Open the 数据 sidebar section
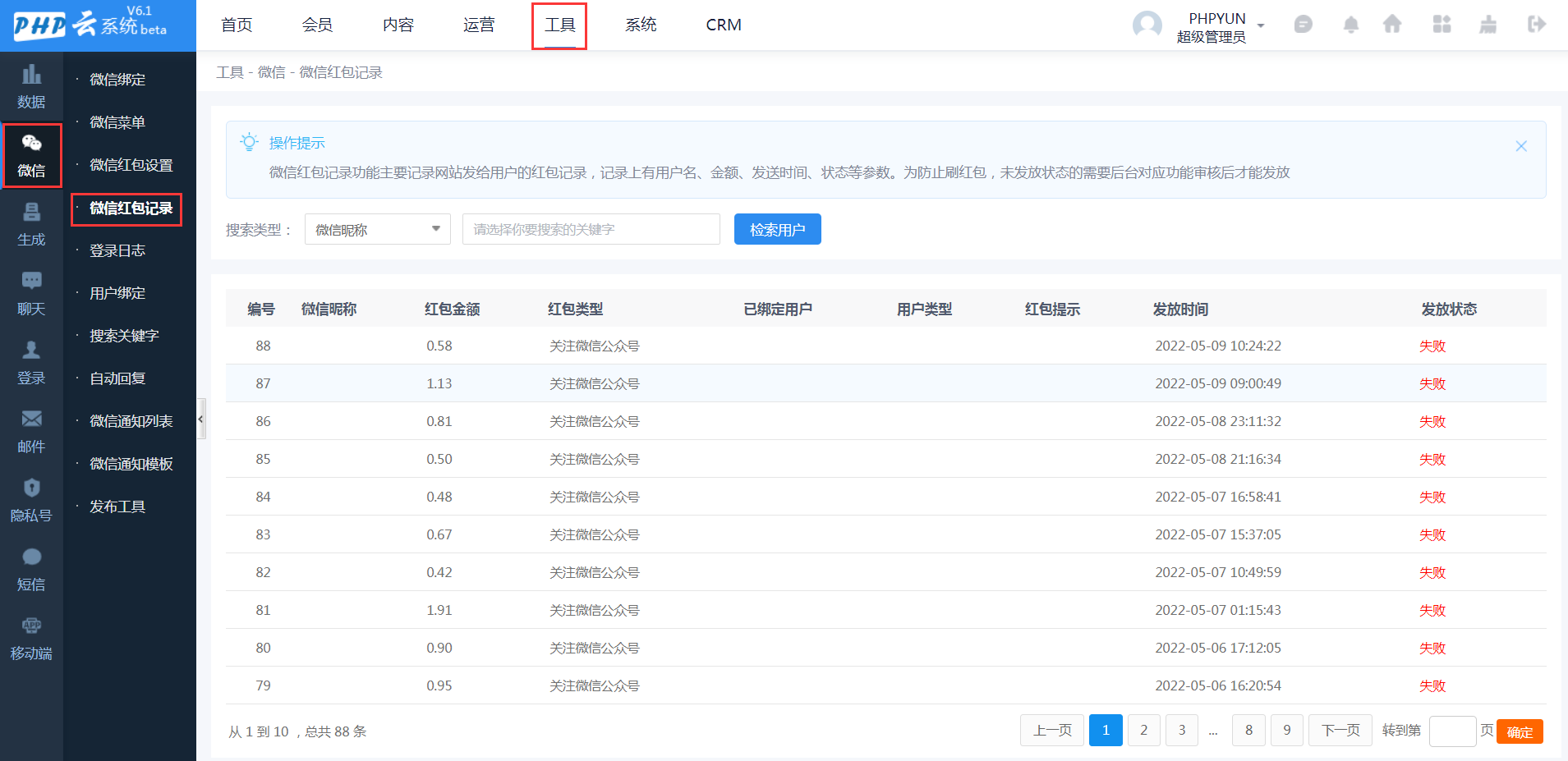 point(31,87)
